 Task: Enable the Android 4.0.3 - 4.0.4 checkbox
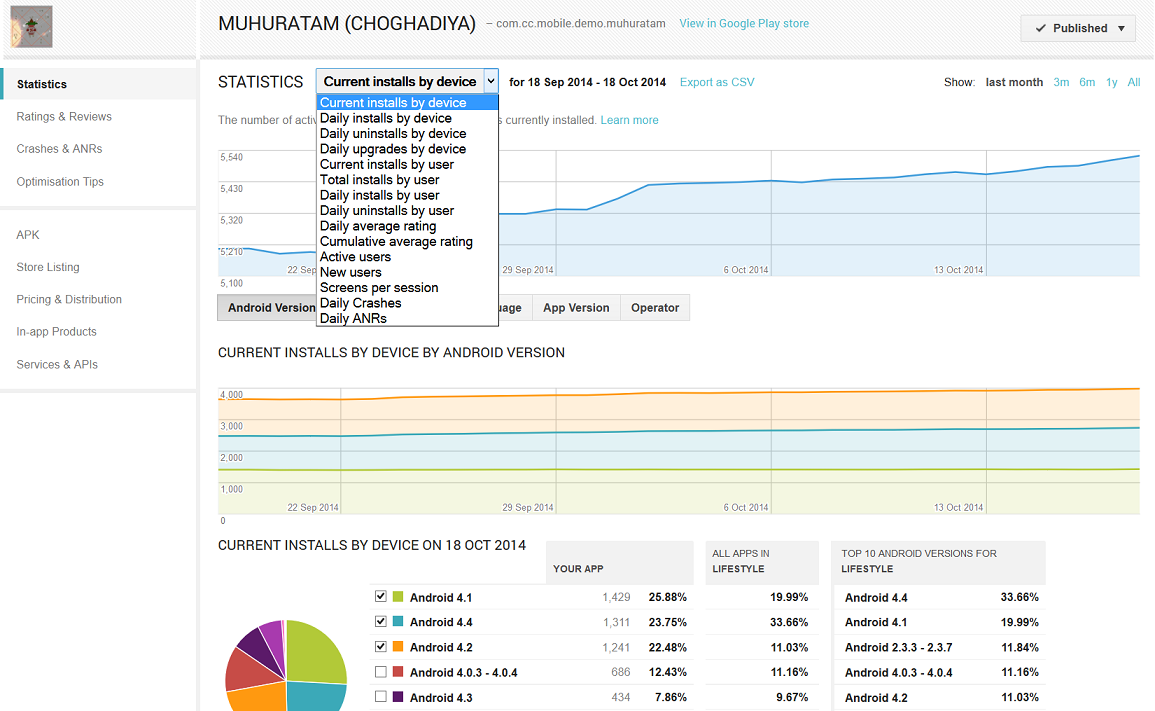(x=380, y=671)
